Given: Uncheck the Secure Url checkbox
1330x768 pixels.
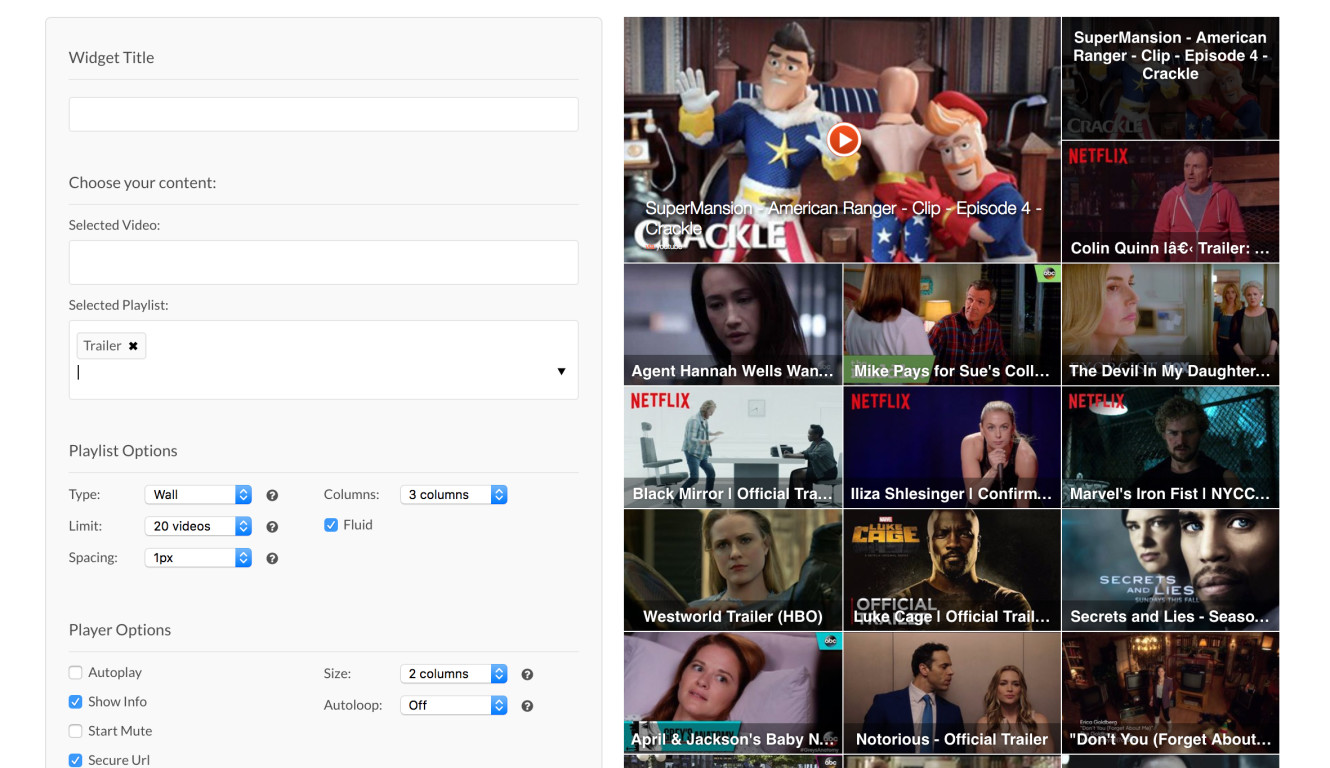Looking at the screenshot, I should [76, 760].
